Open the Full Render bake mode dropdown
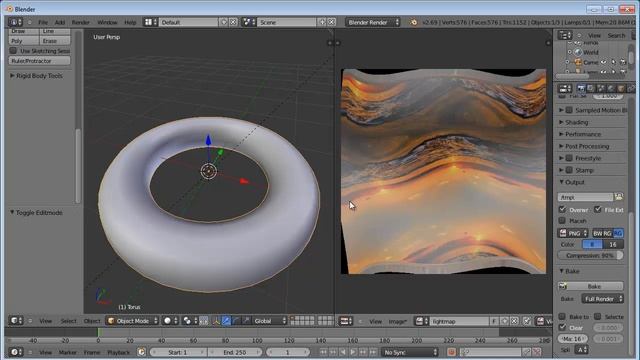Viewport: 640px width, 360px height. [x=602, y=299]
